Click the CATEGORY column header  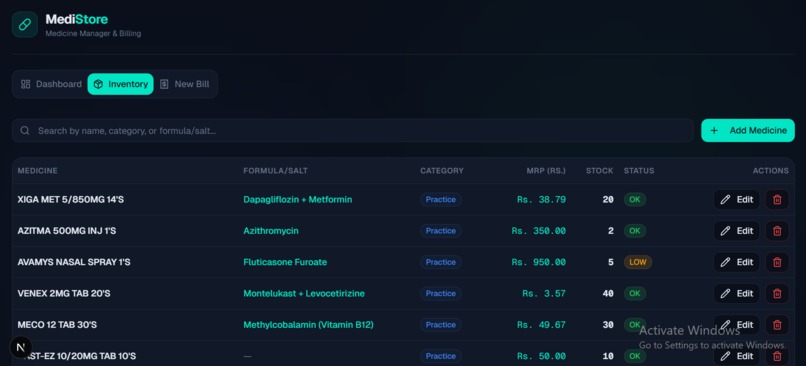[442, 171]
